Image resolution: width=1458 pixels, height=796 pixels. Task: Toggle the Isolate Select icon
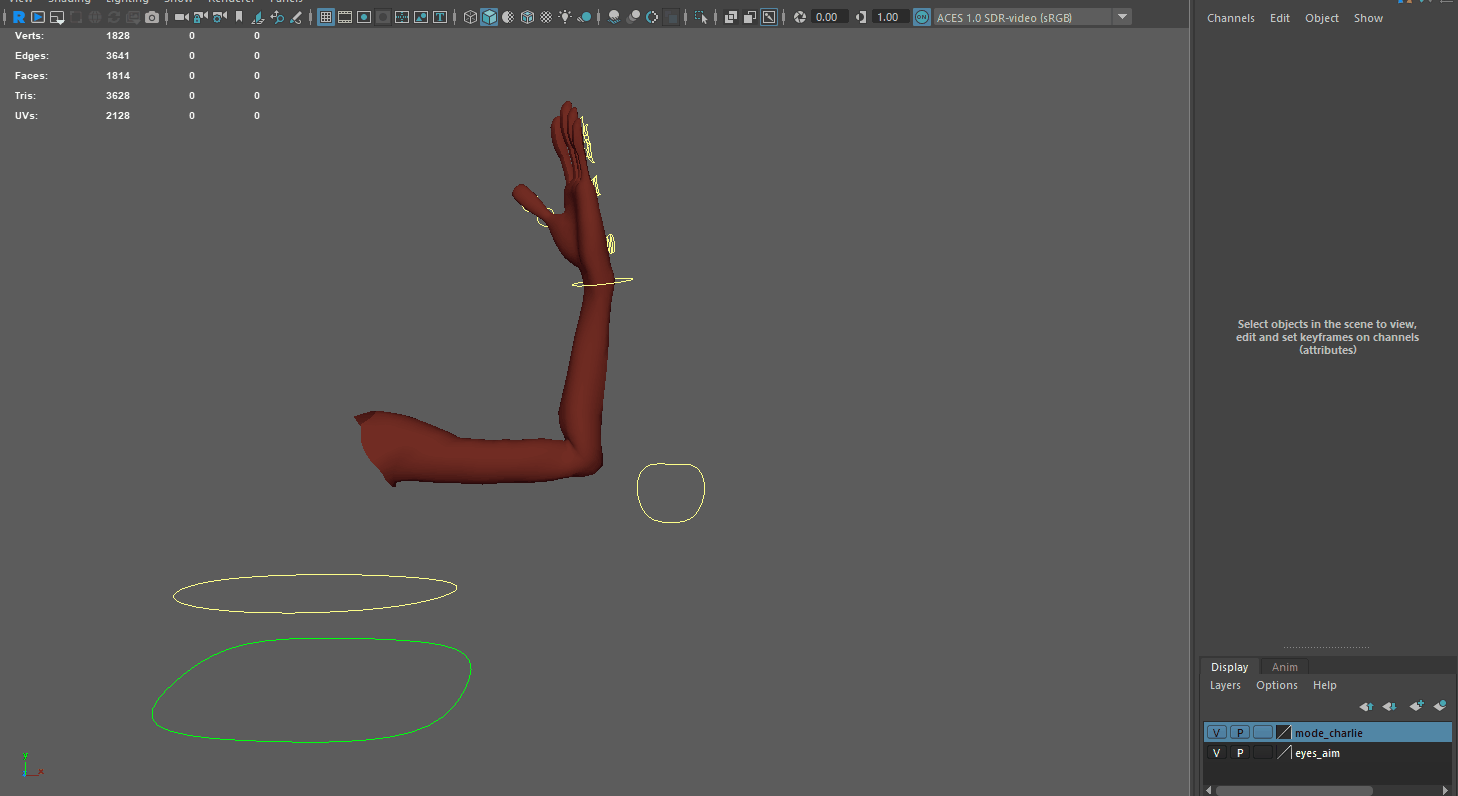701,17
